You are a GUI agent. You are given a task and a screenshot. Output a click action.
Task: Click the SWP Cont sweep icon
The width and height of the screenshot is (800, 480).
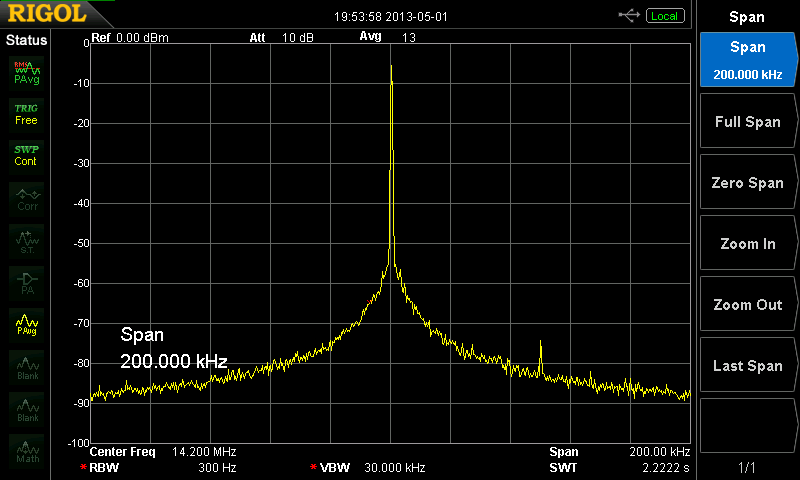pos(26,155)
